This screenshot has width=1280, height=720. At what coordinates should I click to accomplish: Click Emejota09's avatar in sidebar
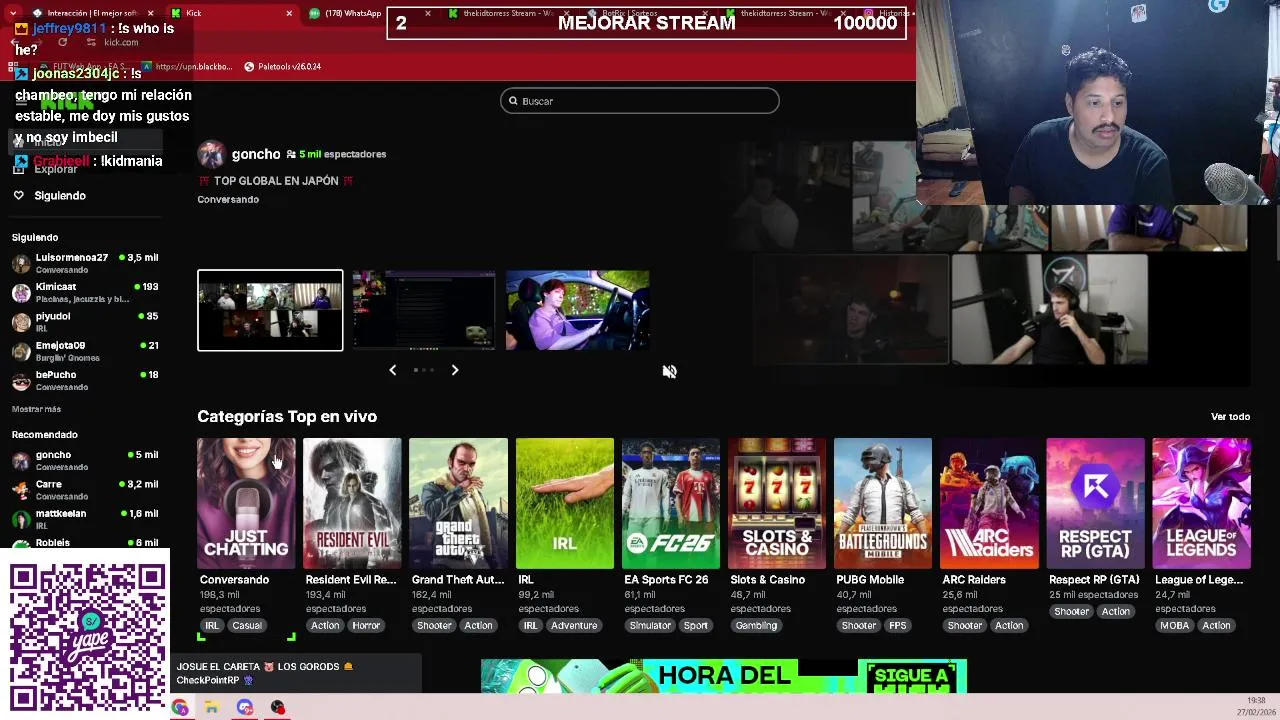(21, 351)
